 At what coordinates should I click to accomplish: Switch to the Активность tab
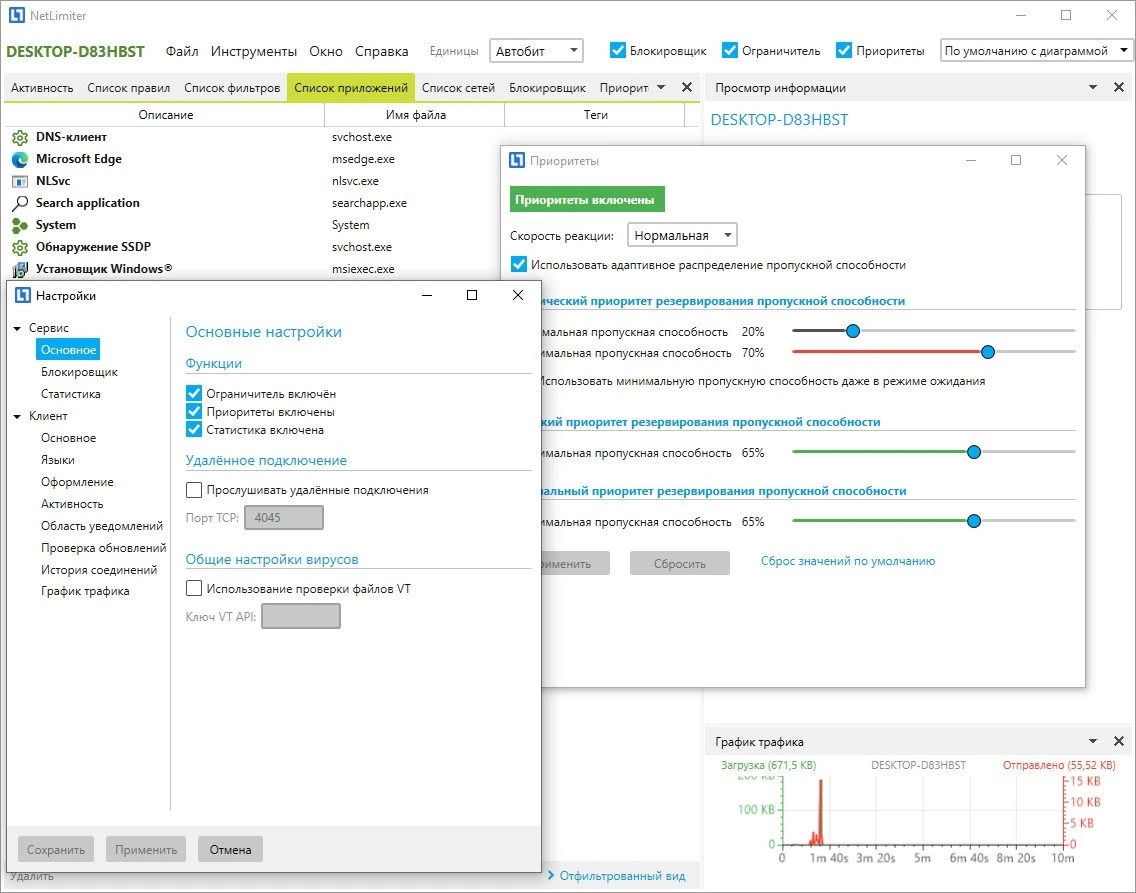pos(42,88)
